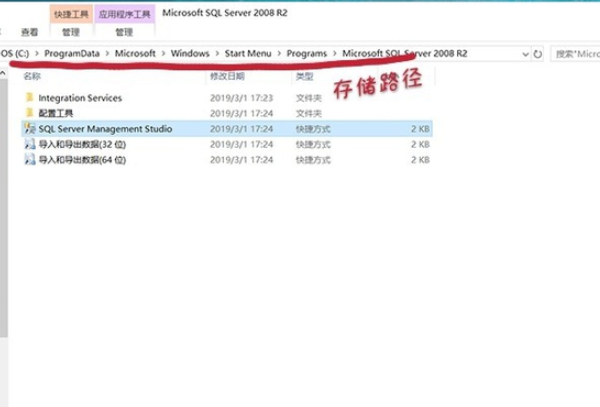Click the 导入和导出数据(32 位) shortcut icon
The width and height of the screenshot is (600, 407).
[x=30, y=144]
